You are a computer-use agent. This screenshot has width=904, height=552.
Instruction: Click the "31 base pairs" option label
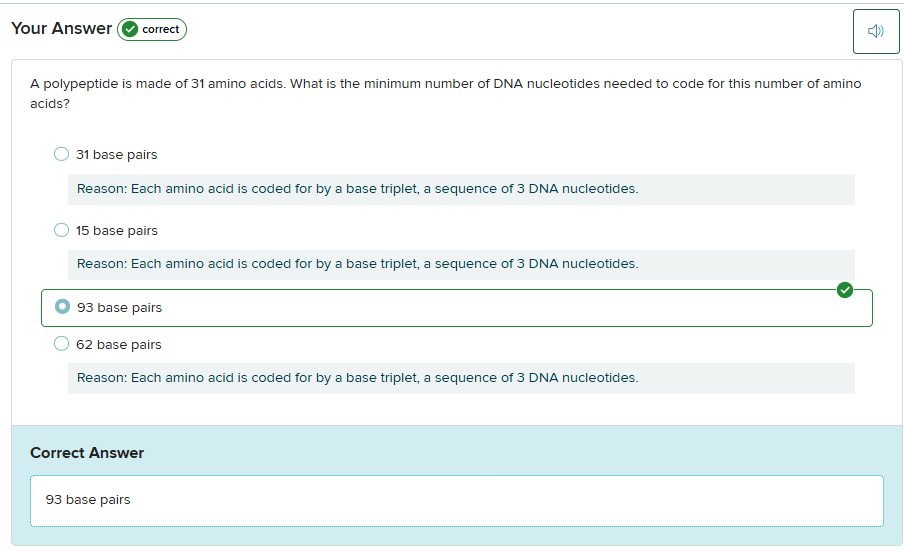click(x=116, y=155)
